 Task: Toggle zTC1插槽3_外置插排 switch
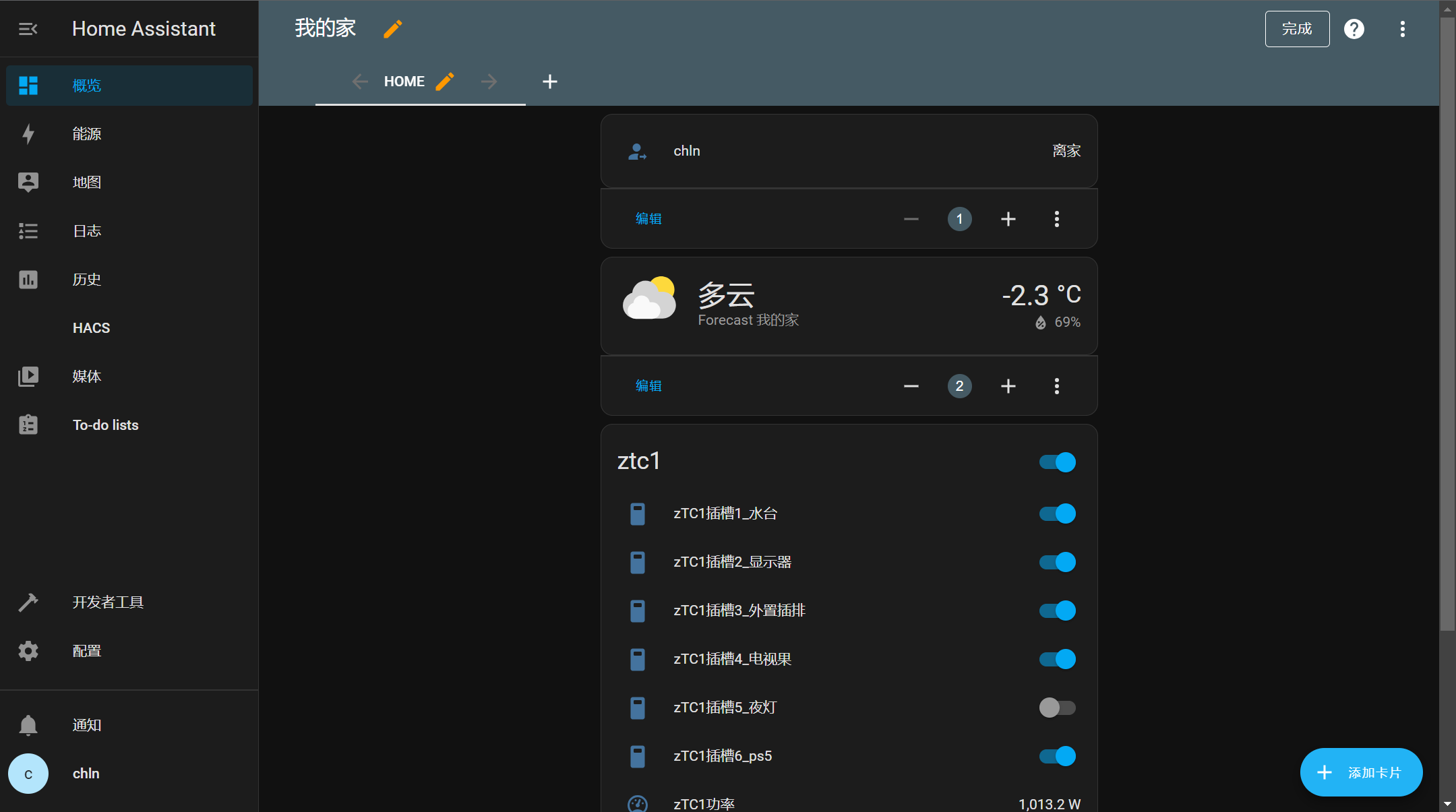coord(1058,611)
